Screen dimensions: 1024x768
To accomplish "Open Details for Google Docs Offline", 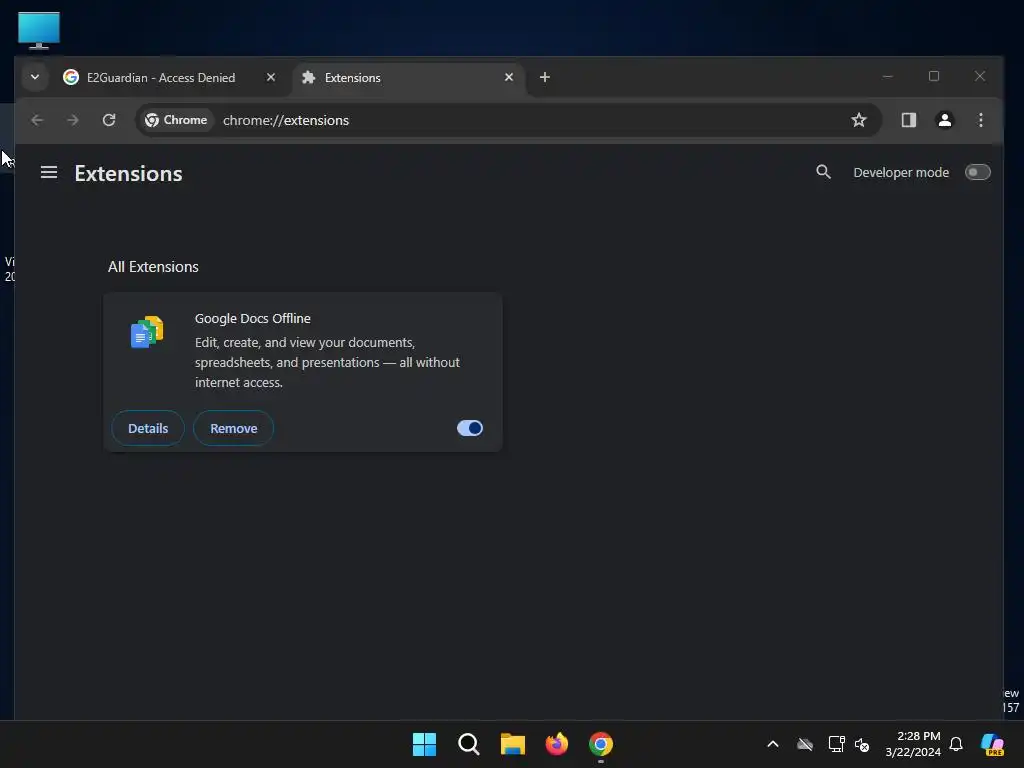I will (148, 428).
